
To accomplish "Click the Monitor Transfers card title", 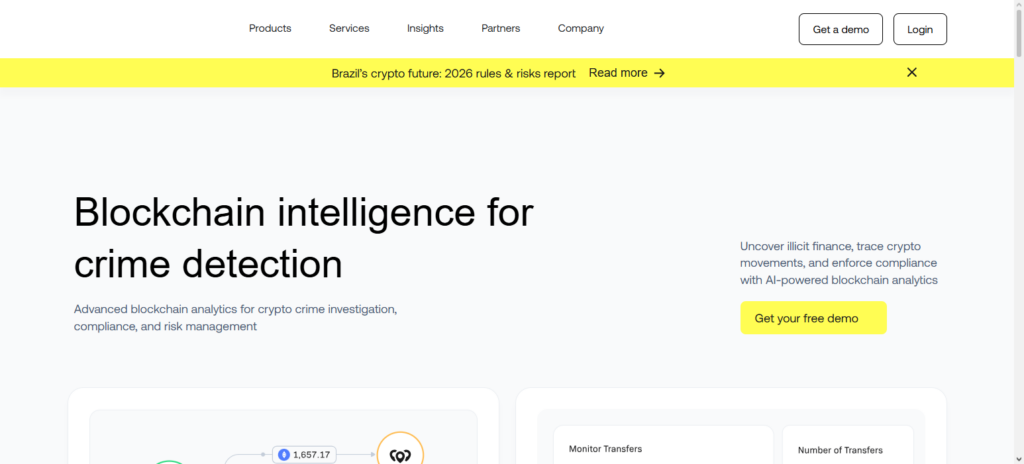I will click(605, 449).
